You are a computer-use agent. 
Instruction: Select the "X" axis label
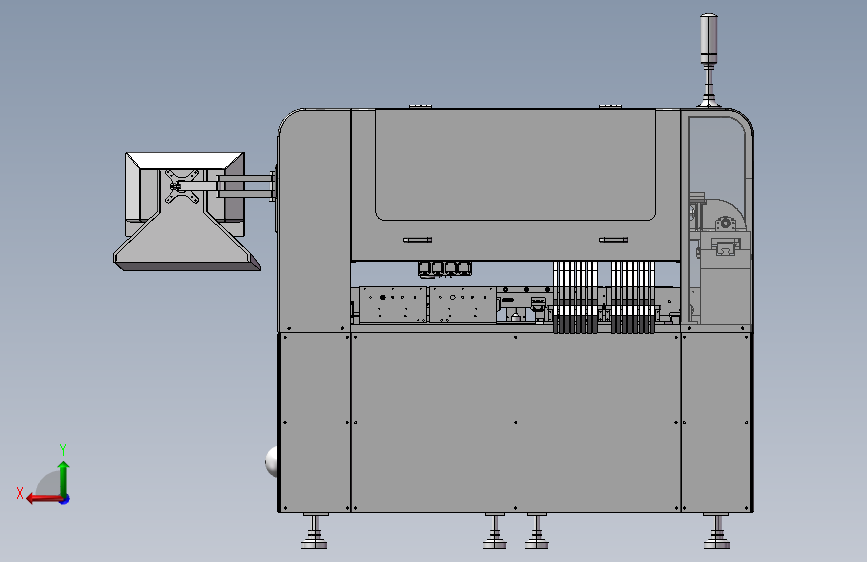click(x=20, y=493)
